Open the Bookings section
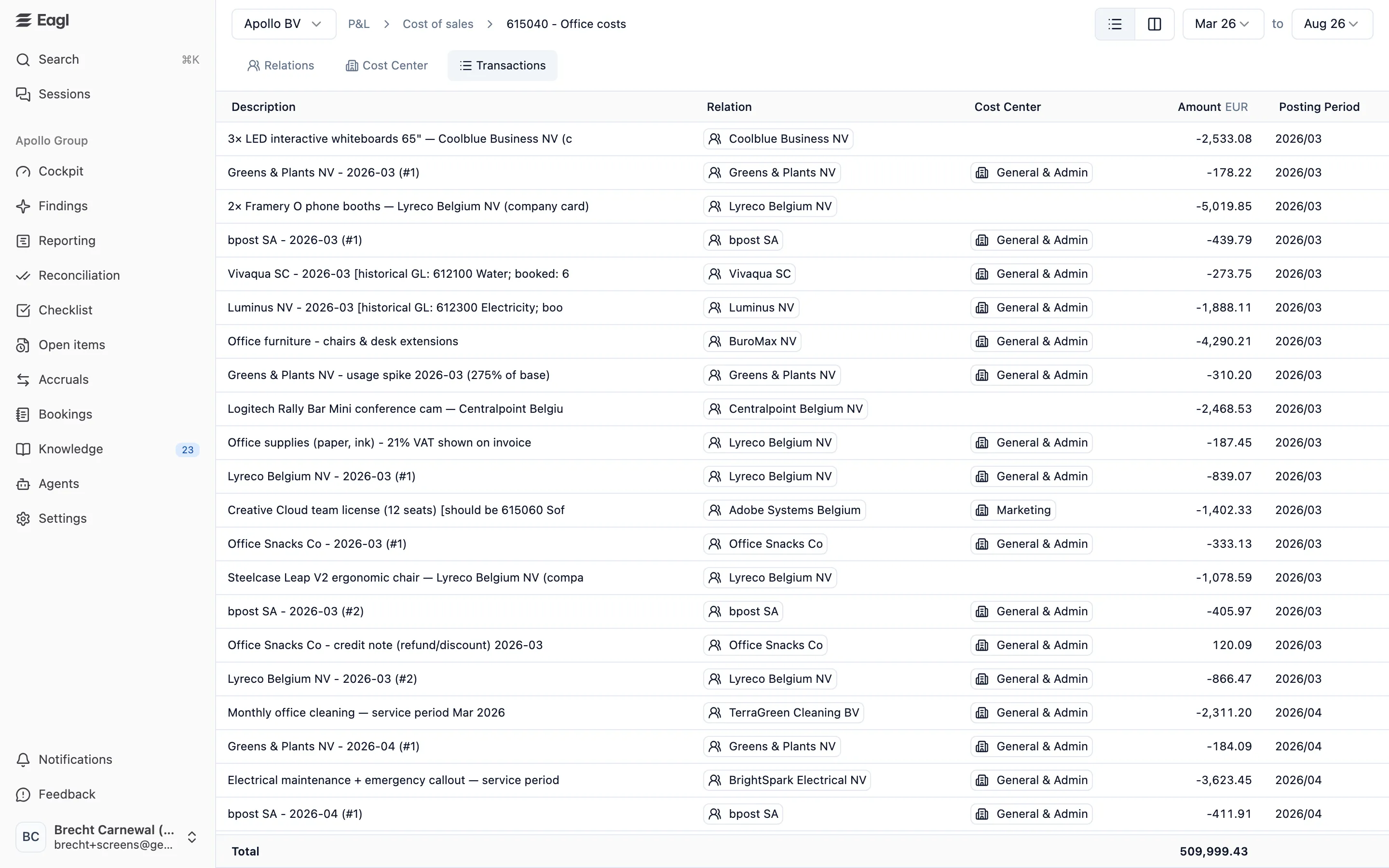1389x868 pixels. (108, 415)
